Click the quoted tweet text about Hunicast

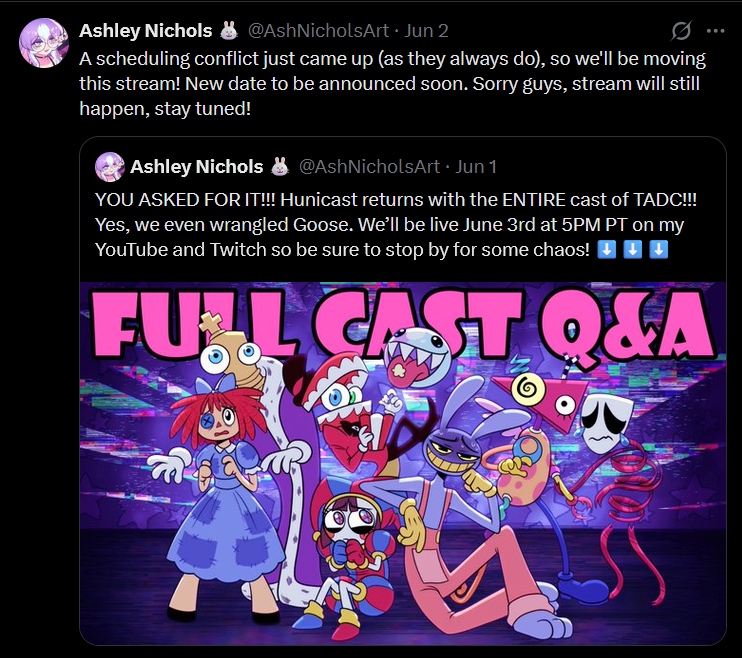point(396,224)
